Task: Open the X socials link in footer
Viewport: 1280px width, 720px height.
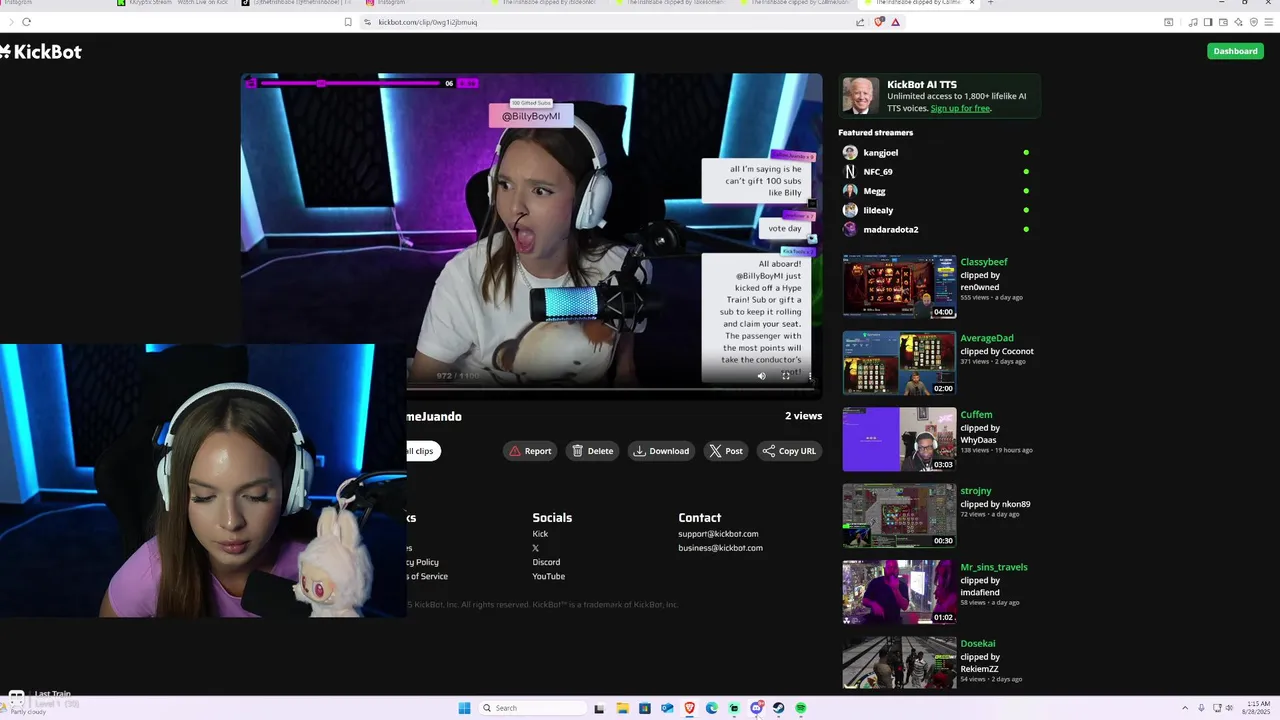Action: tap(535, 548)
